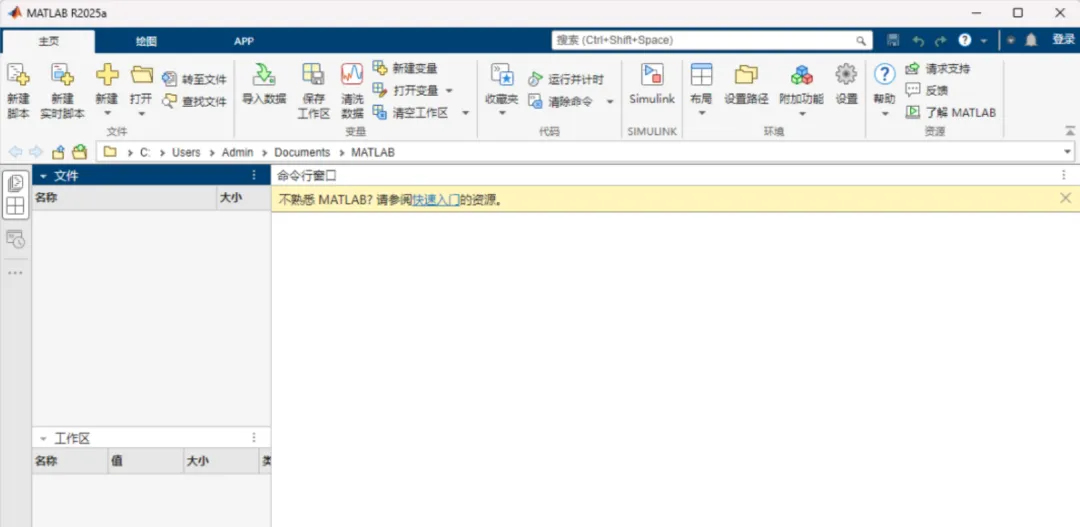Viewport: 1080px width, 527px height.
Task: Expand the 收藏夹 dropdown arrow
Action: pos(501,113)
